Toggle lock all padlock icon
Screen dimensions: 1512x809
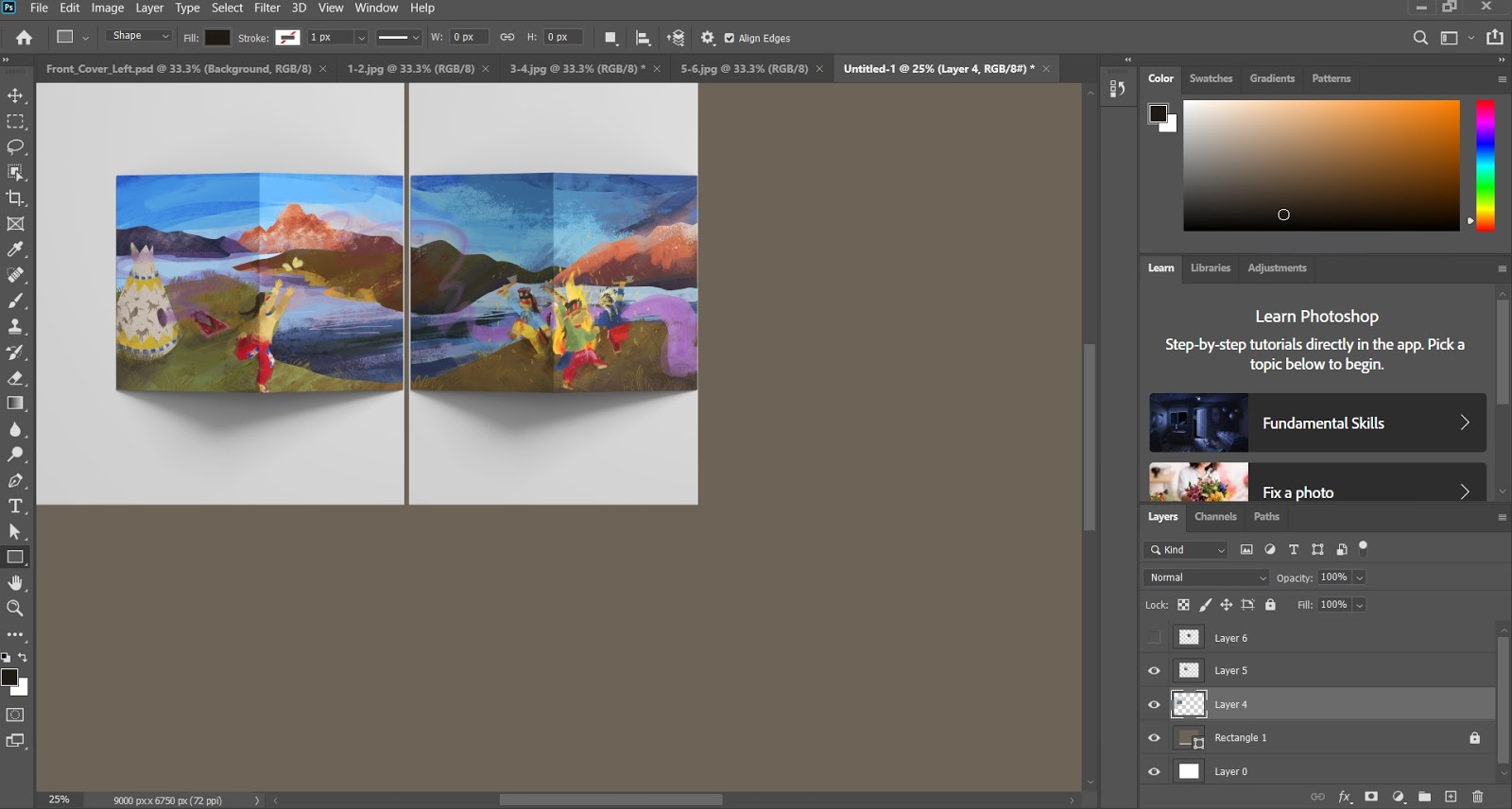pos(1270,605)
